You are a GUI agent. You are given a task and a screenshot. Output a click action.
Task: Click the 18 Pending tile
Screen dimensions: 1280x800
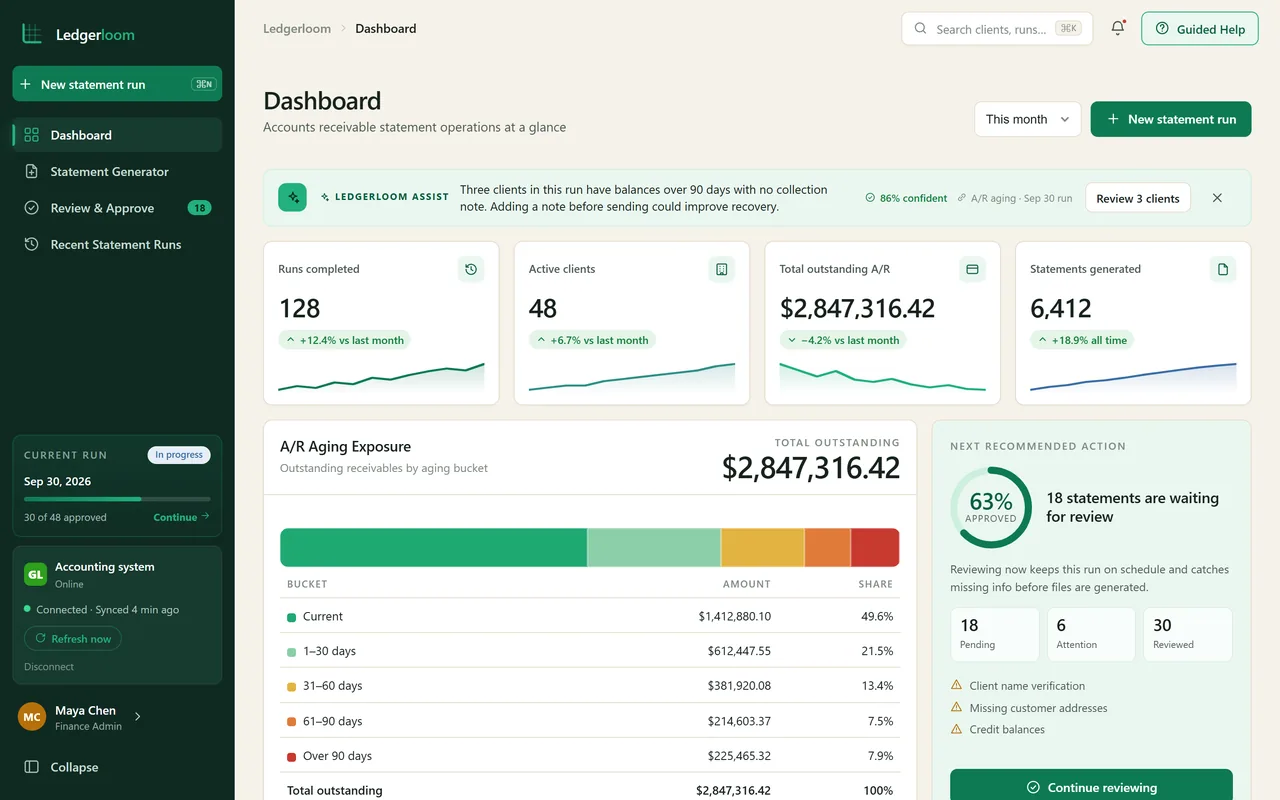pyautogui.click(x=995, y=634)
